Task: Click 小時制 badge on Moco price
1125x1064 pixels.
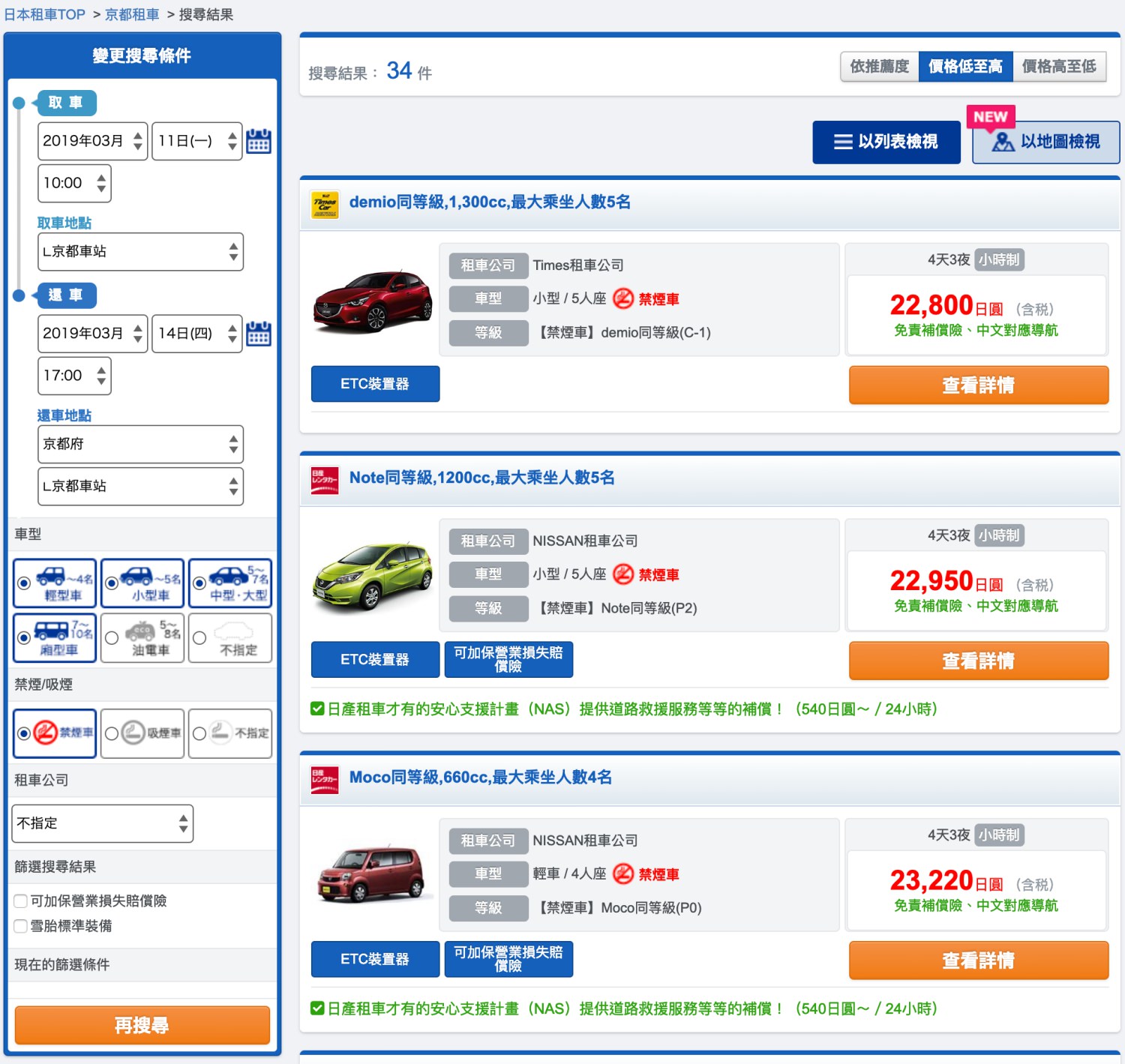Action: [1000, 835]
